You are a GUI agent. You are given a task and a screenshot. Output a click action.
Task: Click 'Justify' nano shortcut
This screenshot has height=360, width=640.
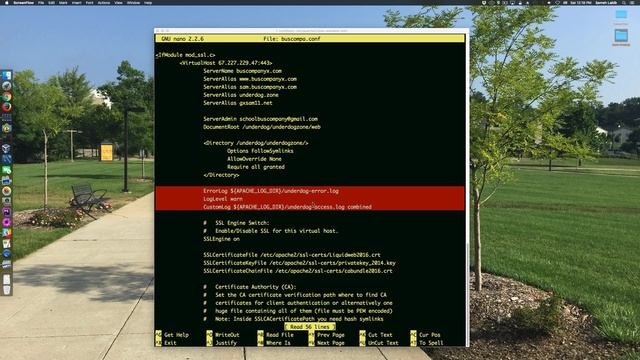[x=226, y=343]
